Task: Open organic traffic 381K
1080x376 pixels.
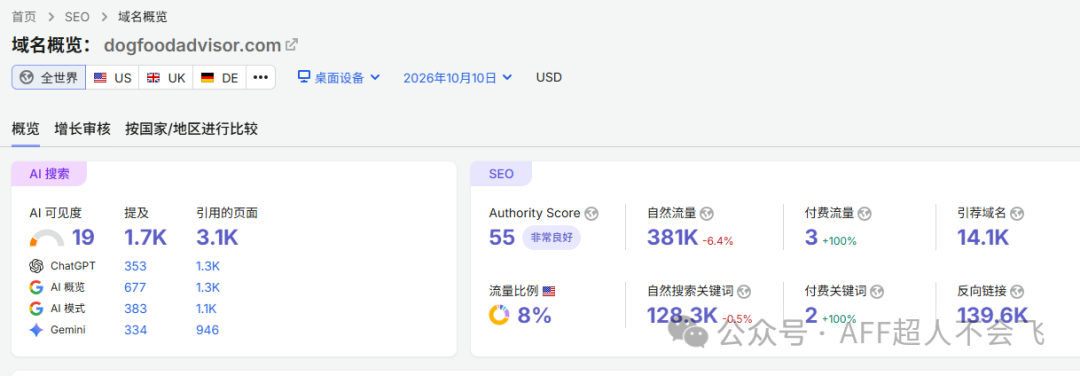Action: 673,238
